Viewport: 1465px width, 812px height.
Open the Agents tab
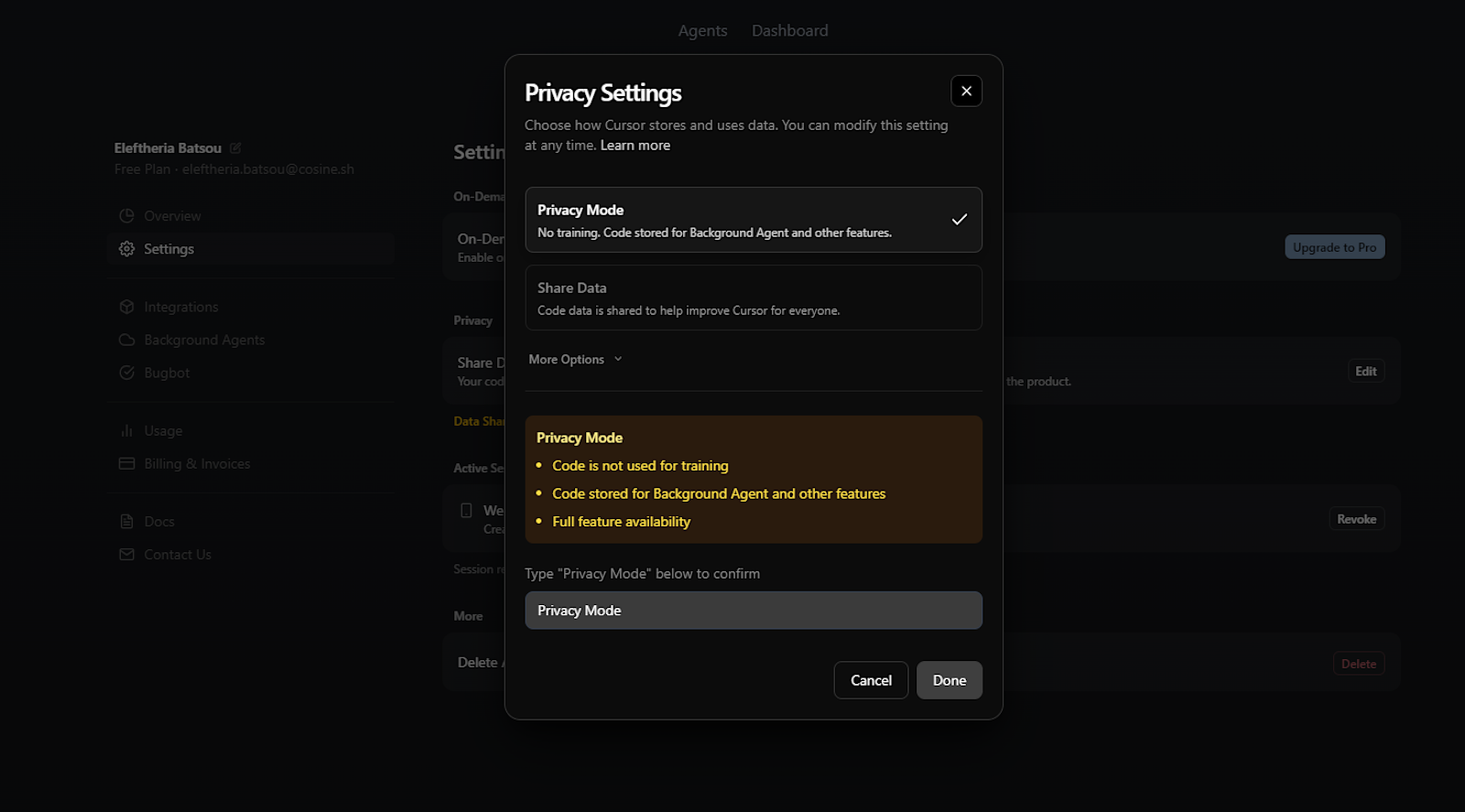pyautogui.click(x=702, y=31)
